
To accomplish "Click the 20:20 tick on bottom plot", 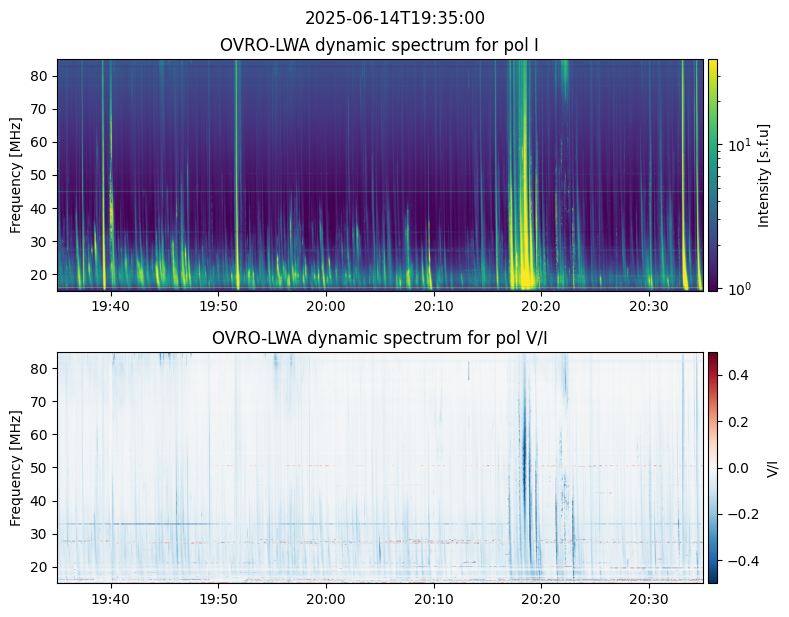I will pos(541,598).
